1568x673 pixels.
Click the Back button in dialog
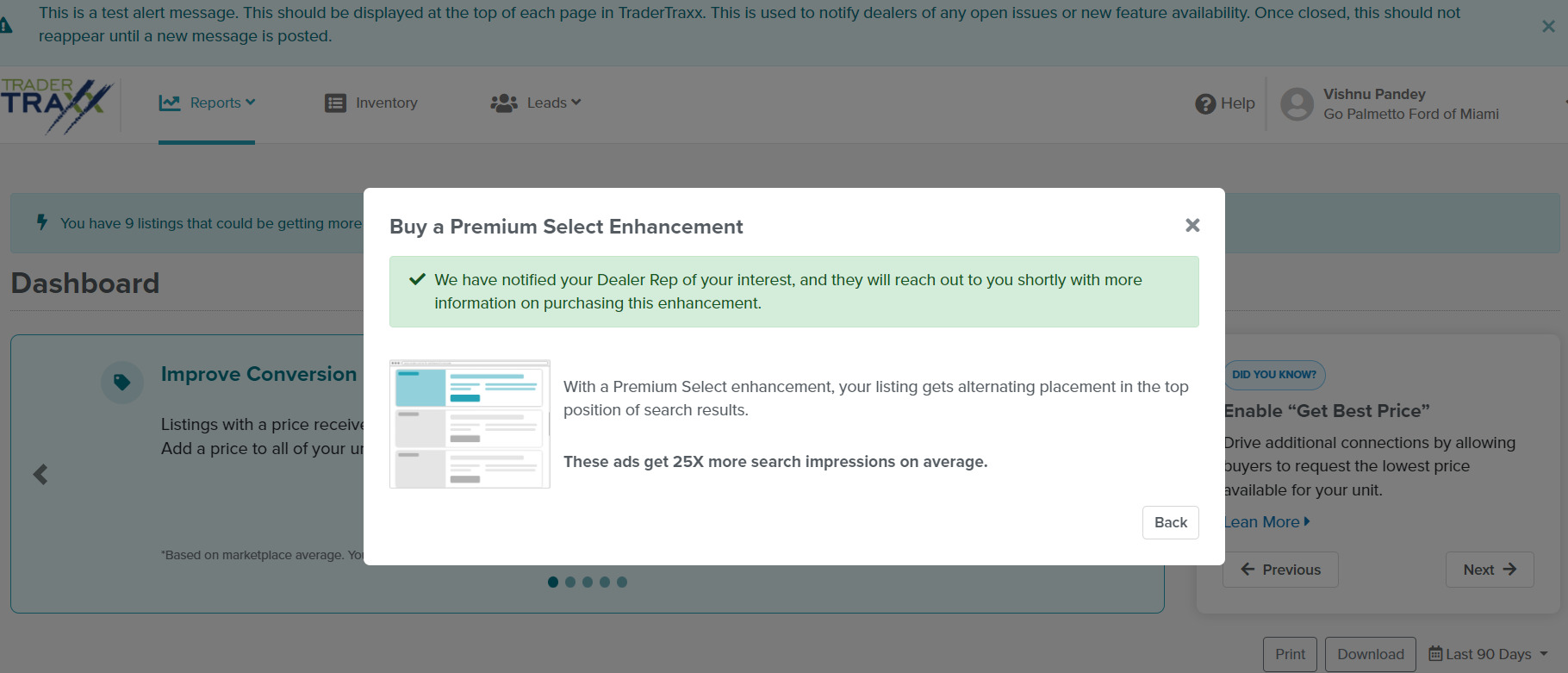pyautogui.click(x=1170, y=522)
